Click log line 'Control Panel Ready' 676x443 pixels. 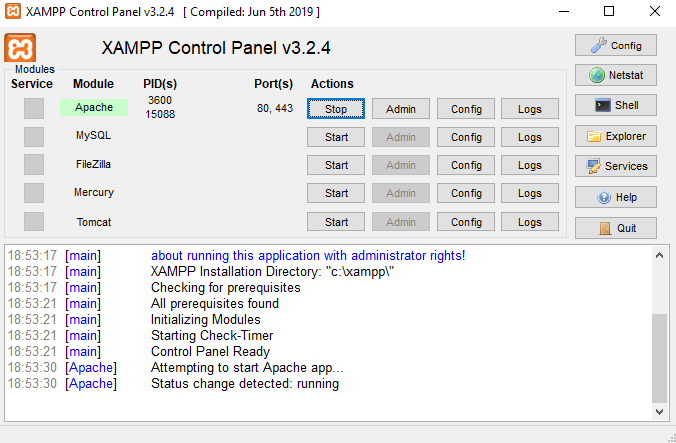pos(210,352)
